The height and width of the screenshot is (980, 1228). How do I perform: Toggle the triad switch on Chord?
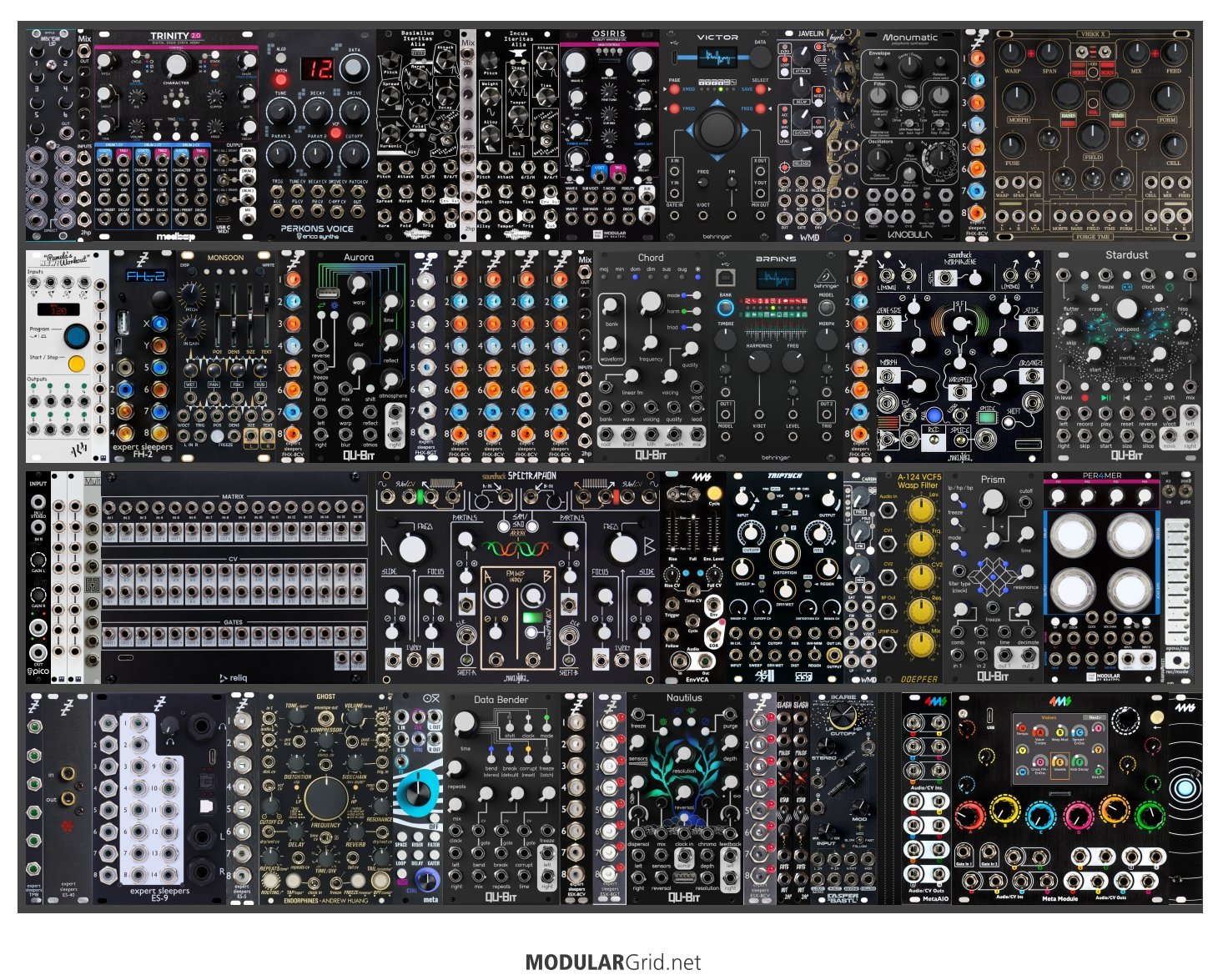tap(695, 327)
